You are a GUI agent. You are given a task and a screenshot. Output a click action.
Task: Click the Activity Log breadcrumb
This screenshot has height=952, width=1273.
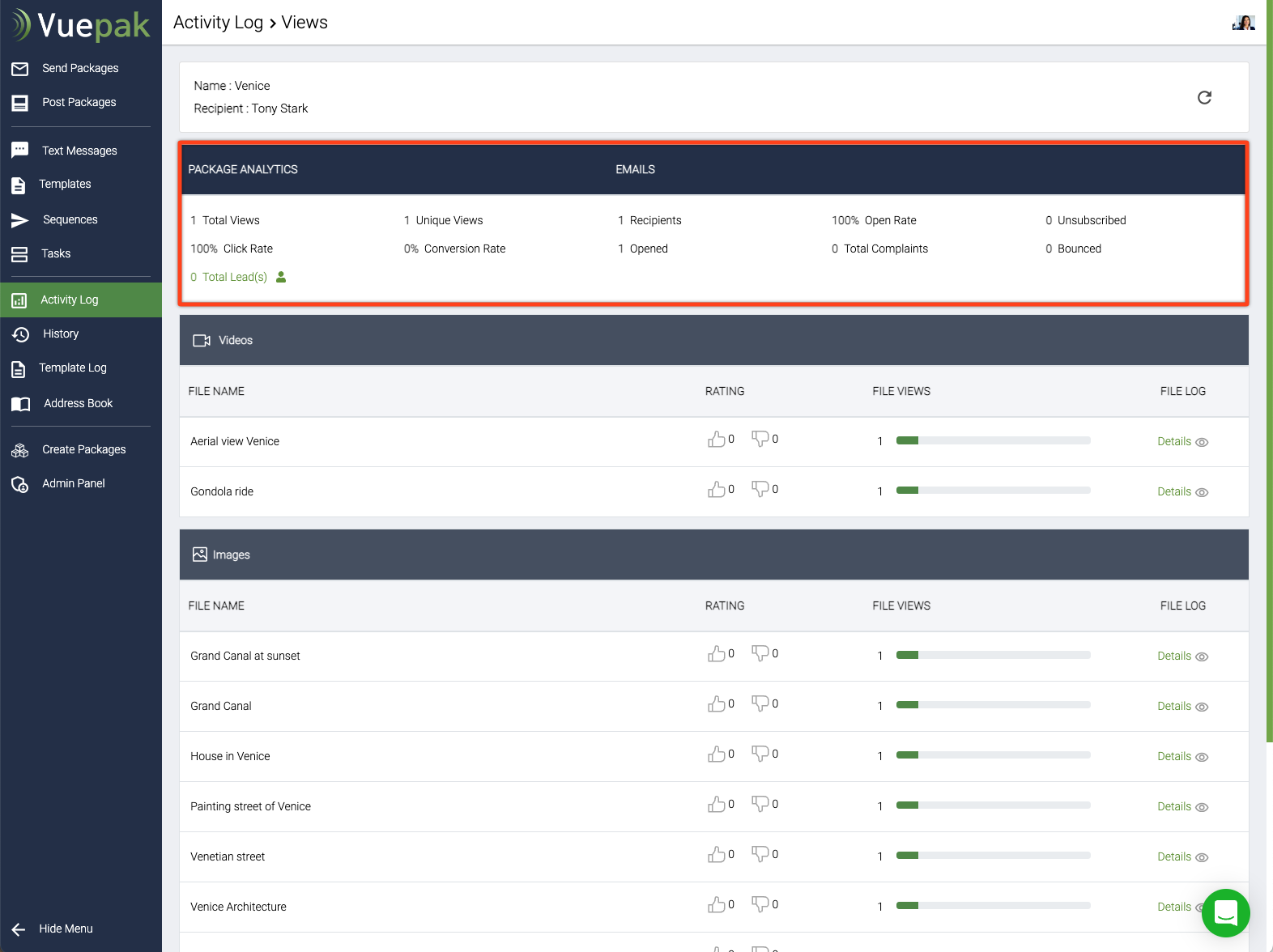[218, 23]
